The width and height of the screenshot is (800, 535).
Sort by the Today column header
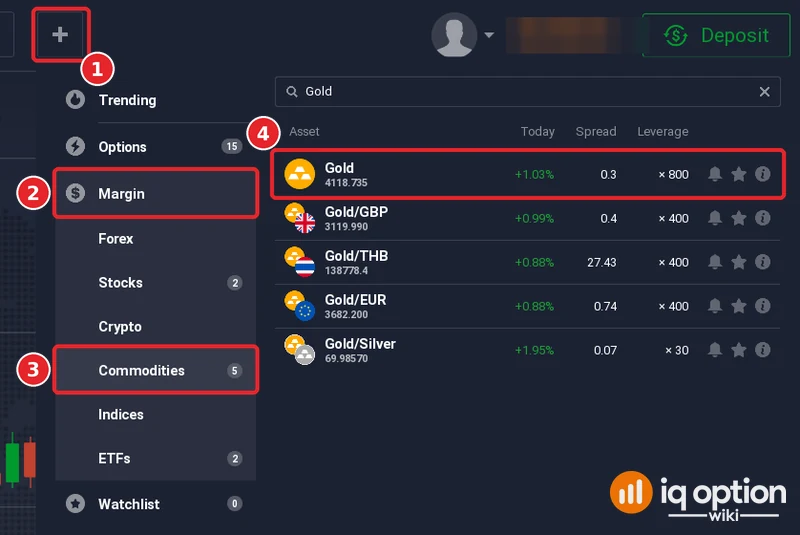(x=537, y=132)
